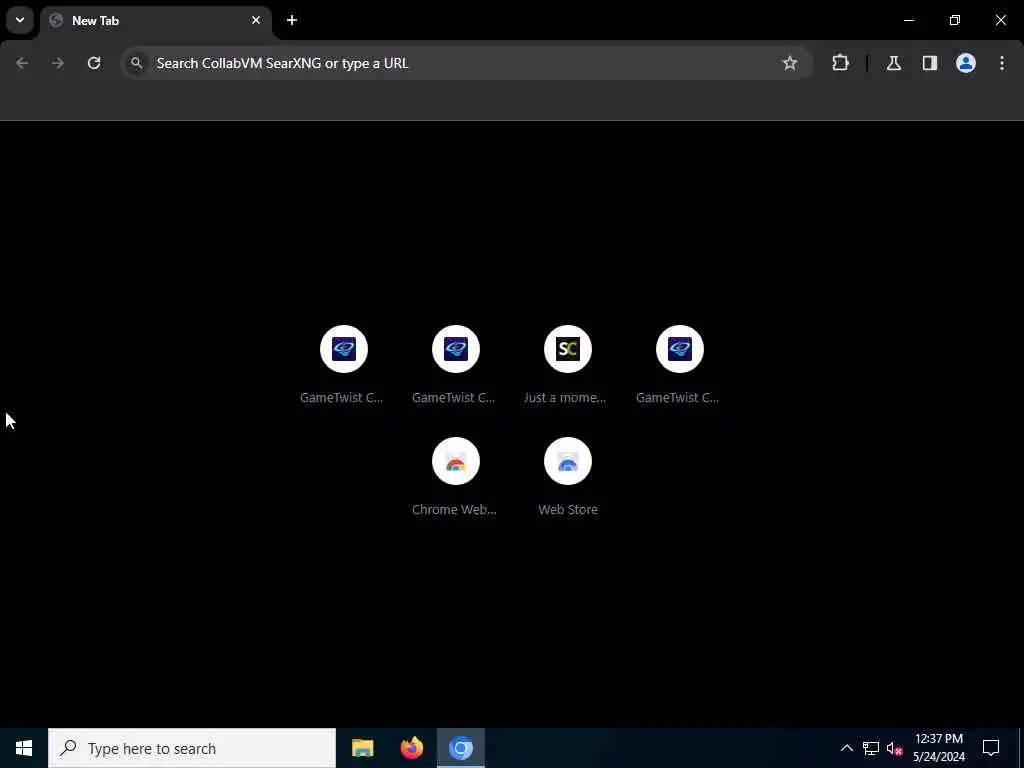Click the taskbar 'Type here to search' box
The width and height of the screenshot is (1024, 768).
tap(192, 748)
